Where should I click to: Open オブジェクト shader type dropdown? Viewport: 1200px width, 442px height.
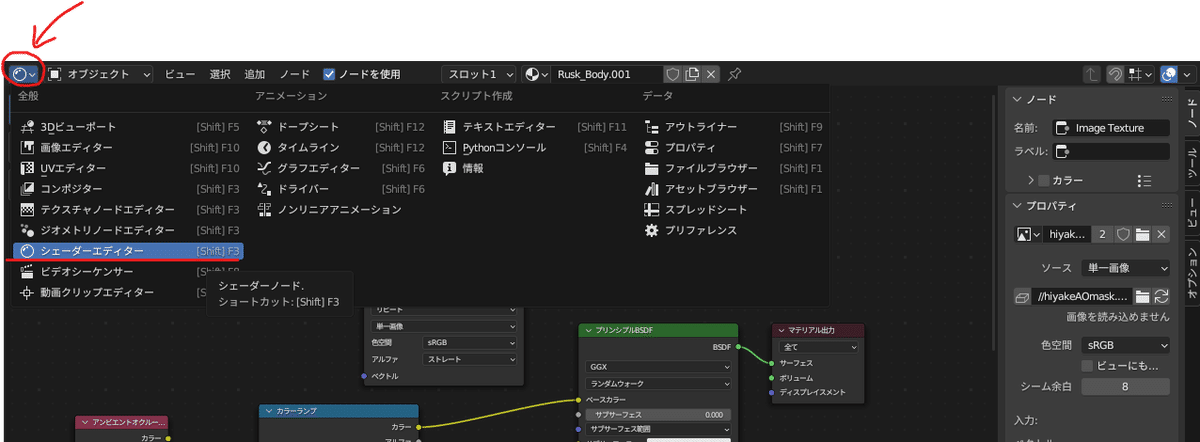[100, 74]
